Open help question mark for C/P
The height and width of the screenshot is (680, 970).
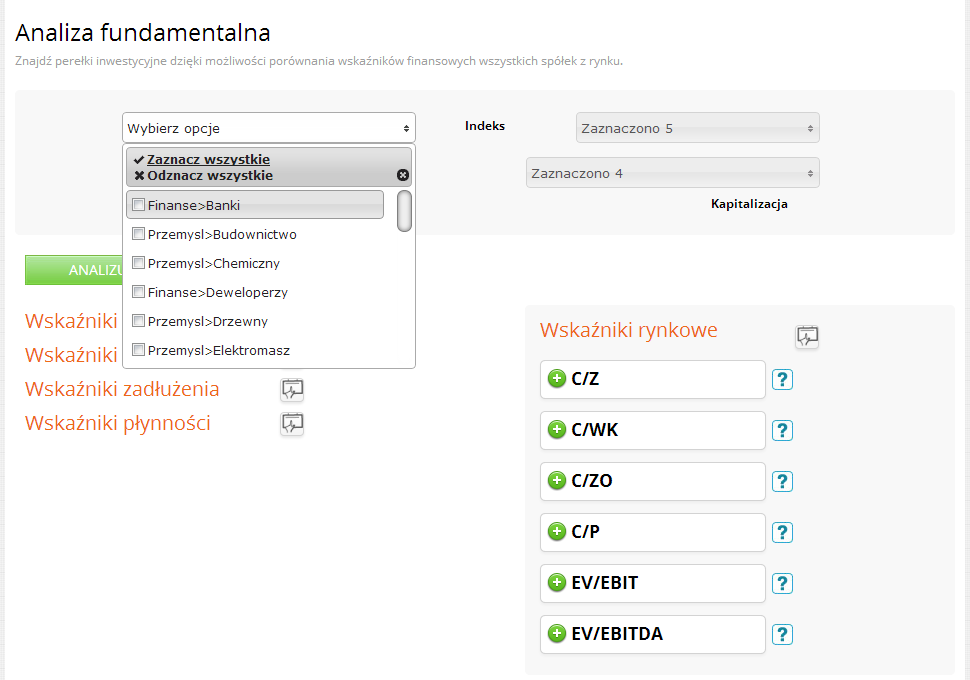(x=783, y=532)
